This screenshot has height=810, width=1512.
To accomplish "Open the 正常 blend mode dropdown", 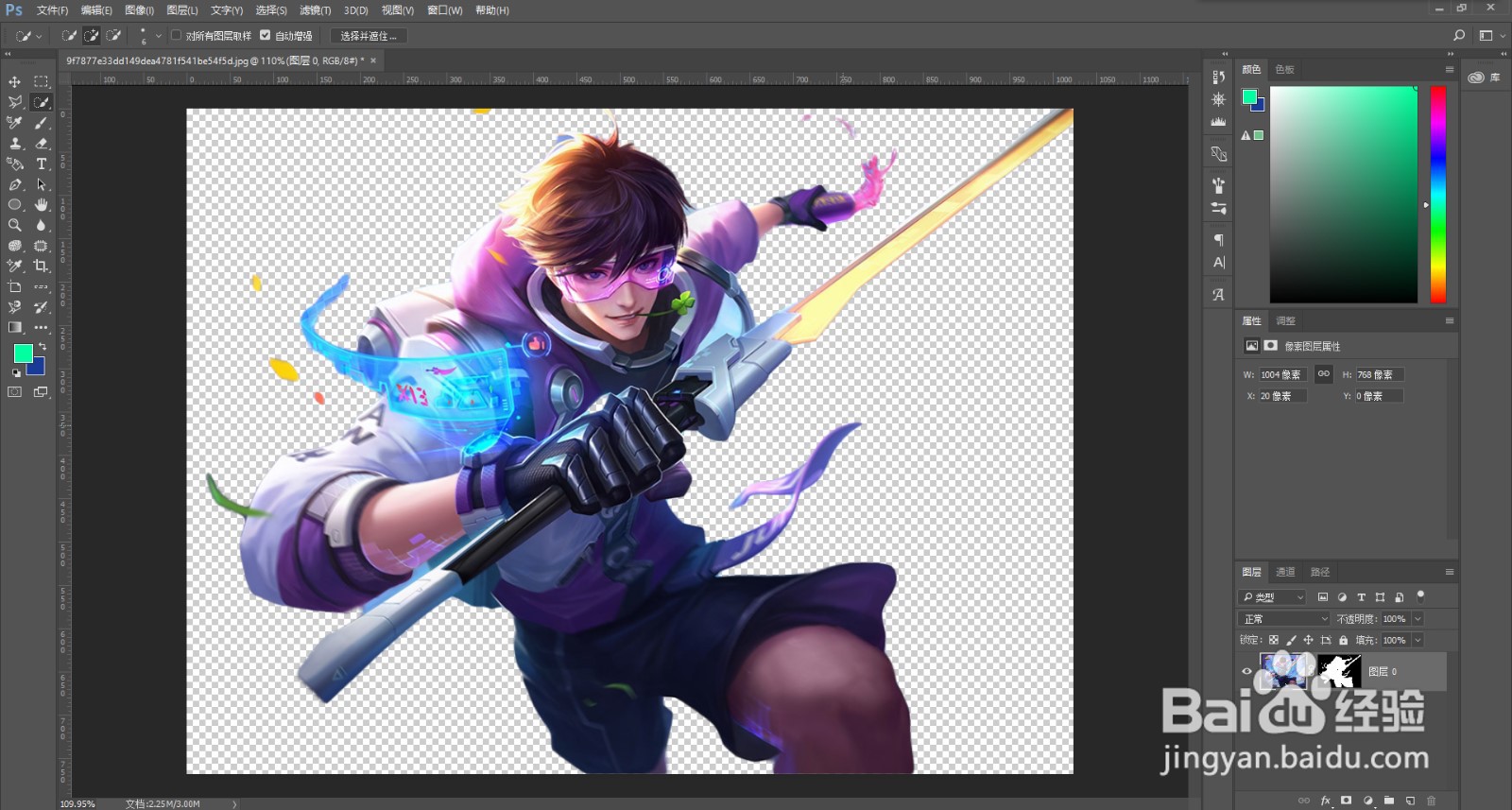I will click(1284, 619).
